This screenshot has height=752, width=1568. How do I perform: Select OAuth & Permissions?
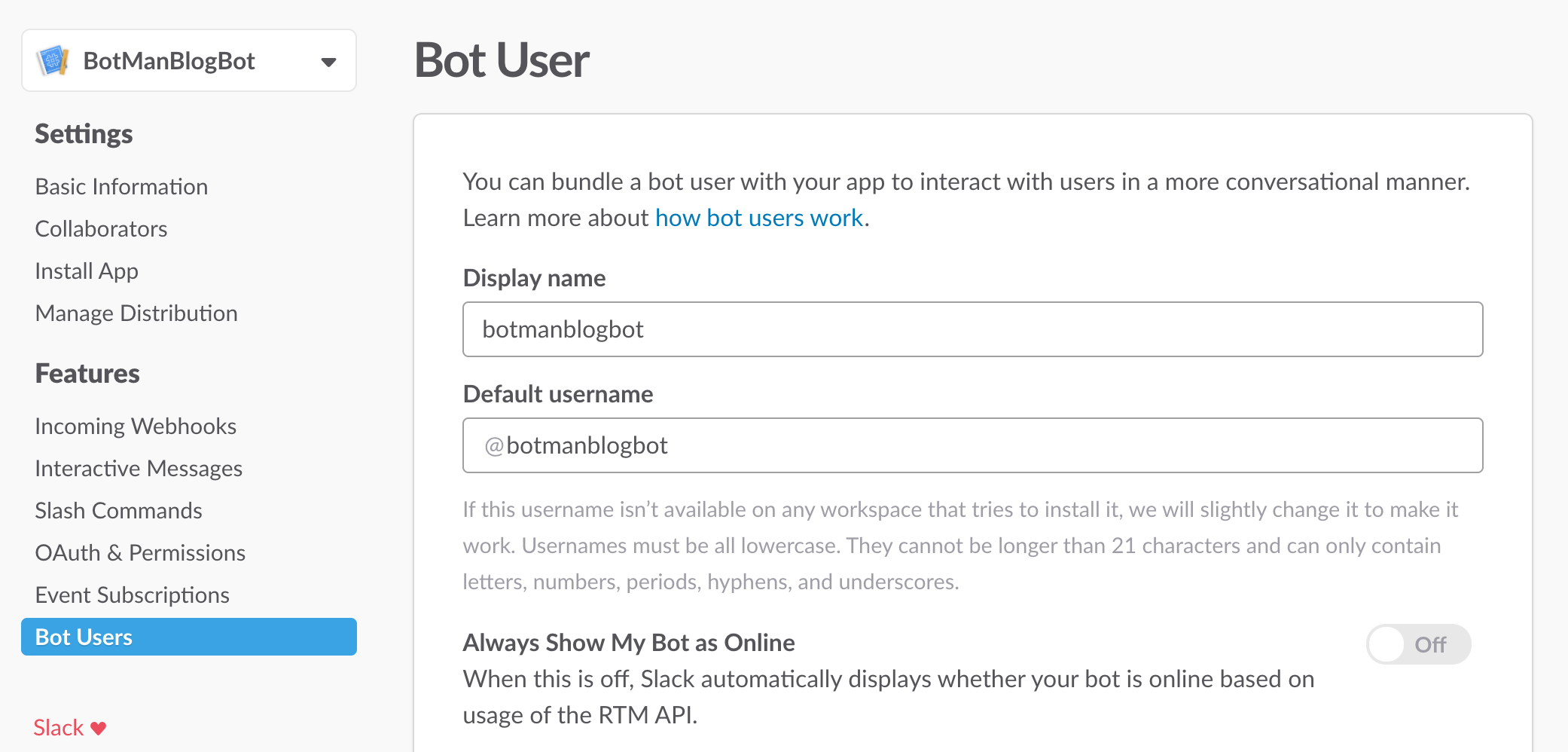[x=140, y=552]
